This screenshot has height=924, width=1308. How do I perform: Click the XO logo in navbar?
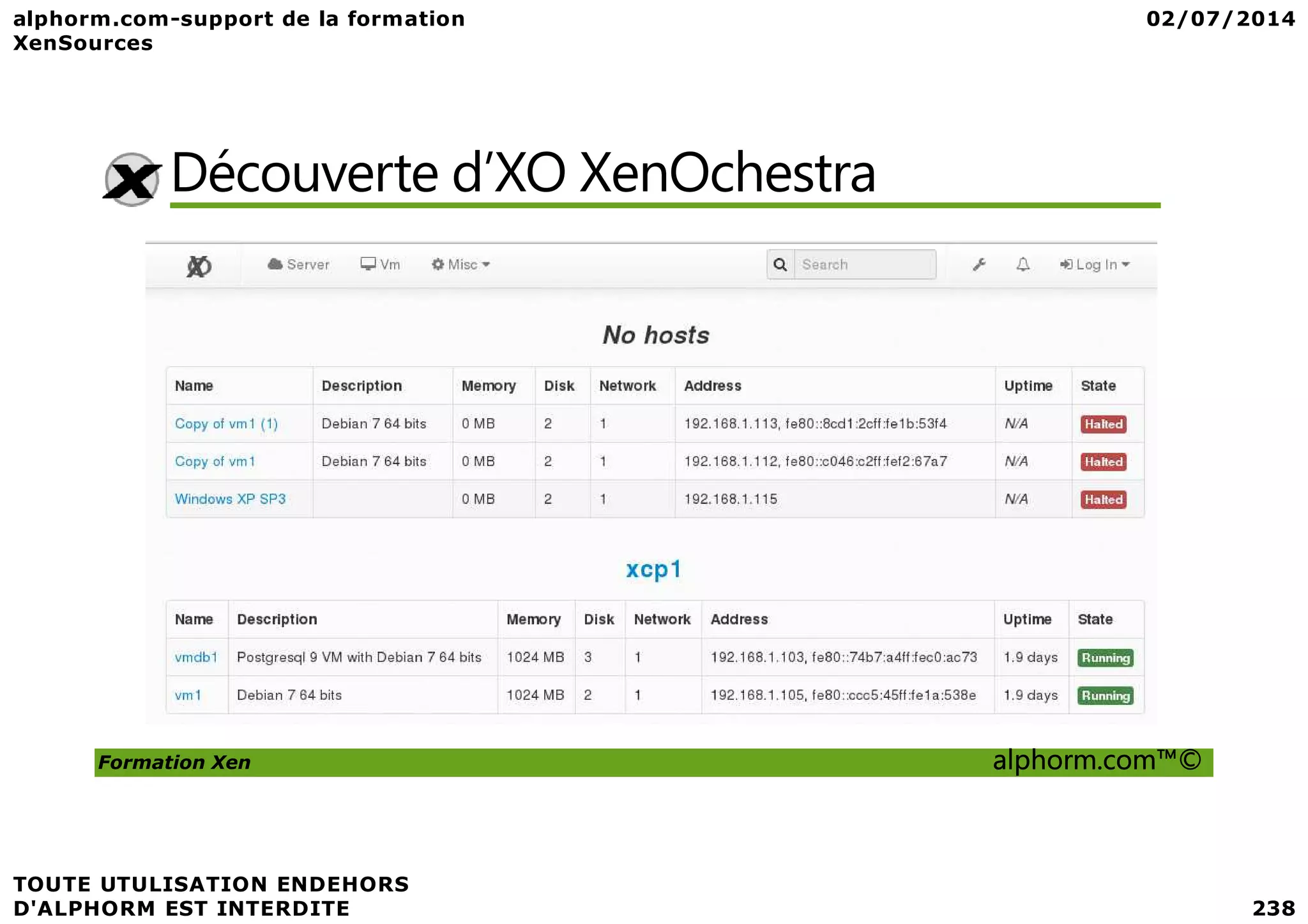(199, 266)
